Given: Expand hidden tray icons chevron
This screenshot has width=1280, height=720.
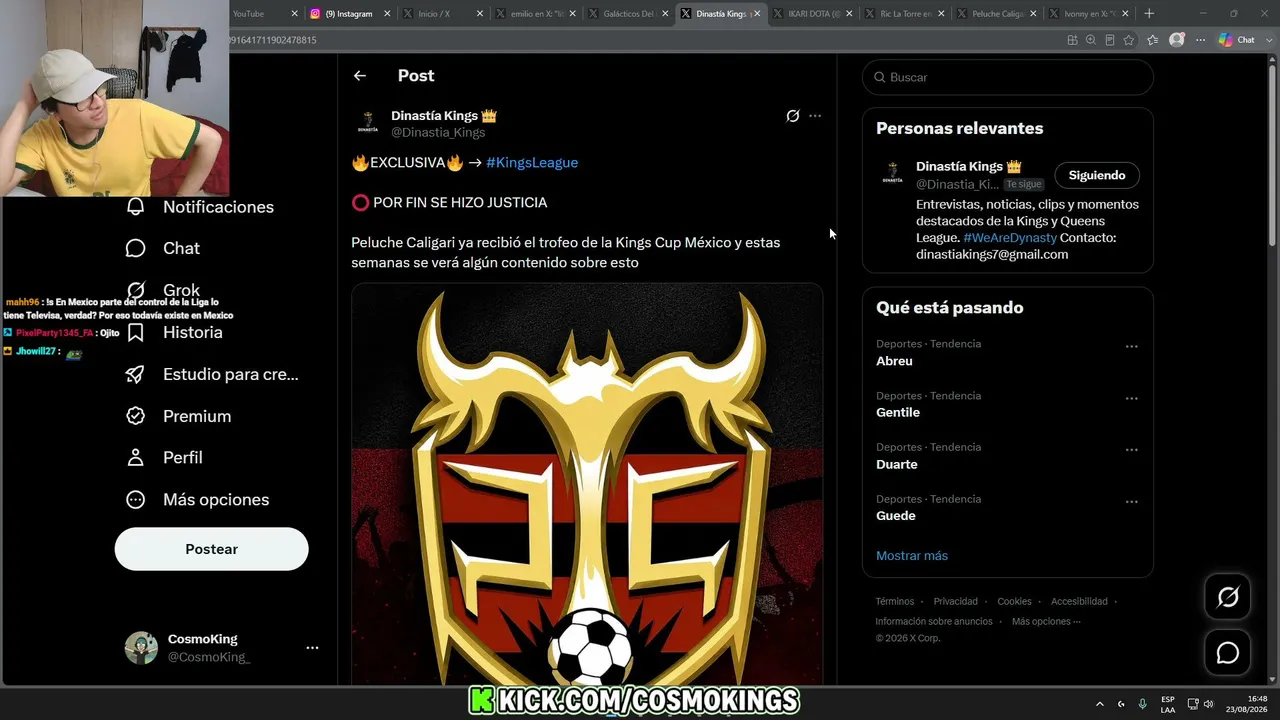Looking at the screenshot, I should [x=1100, y=704].
